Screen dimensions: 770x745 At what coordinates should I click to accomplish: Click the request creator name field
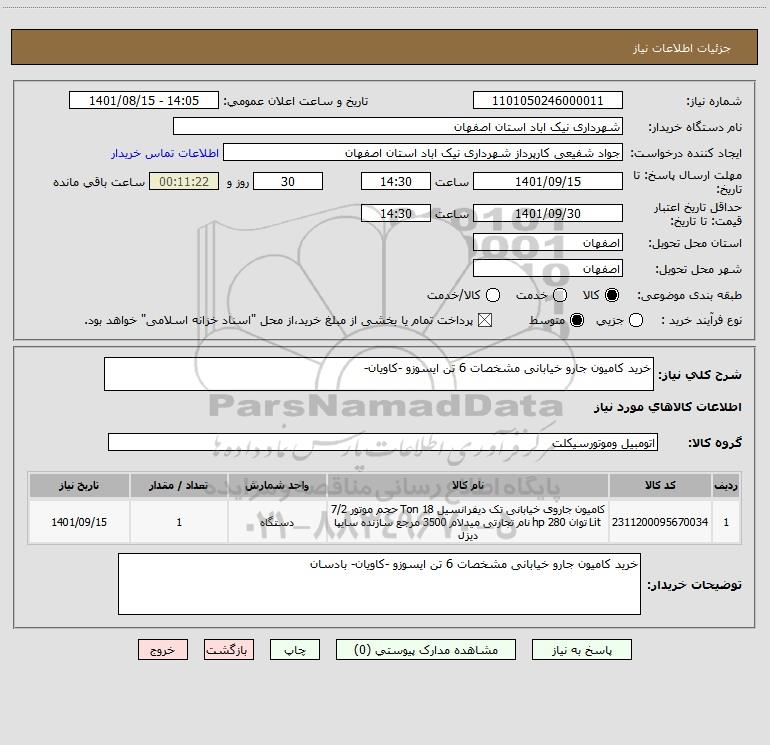click(423, 152)
